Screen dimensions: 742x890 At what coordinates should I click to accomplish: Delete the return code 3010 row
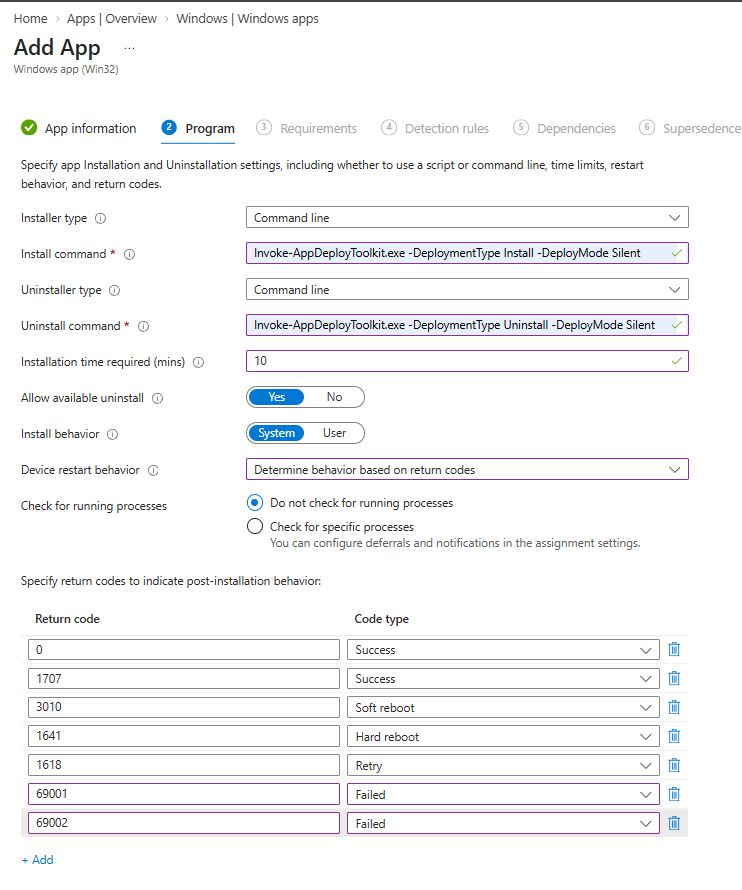(674, 707)
